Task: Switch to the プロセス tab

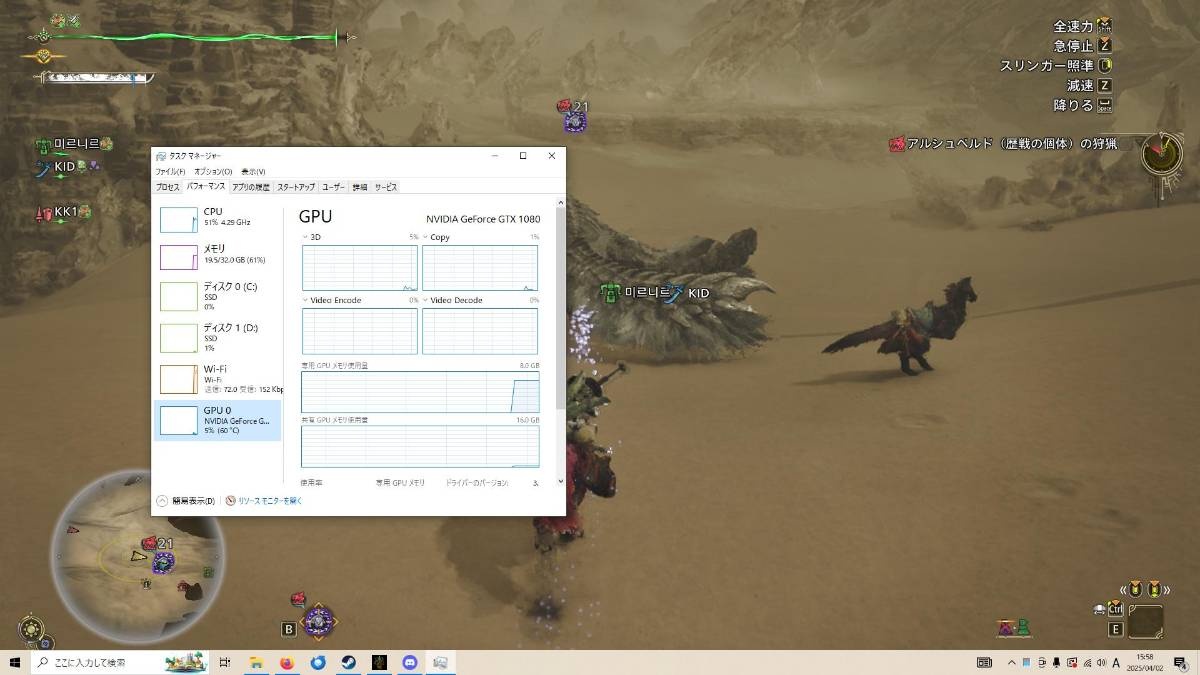Action: [168, 187]
